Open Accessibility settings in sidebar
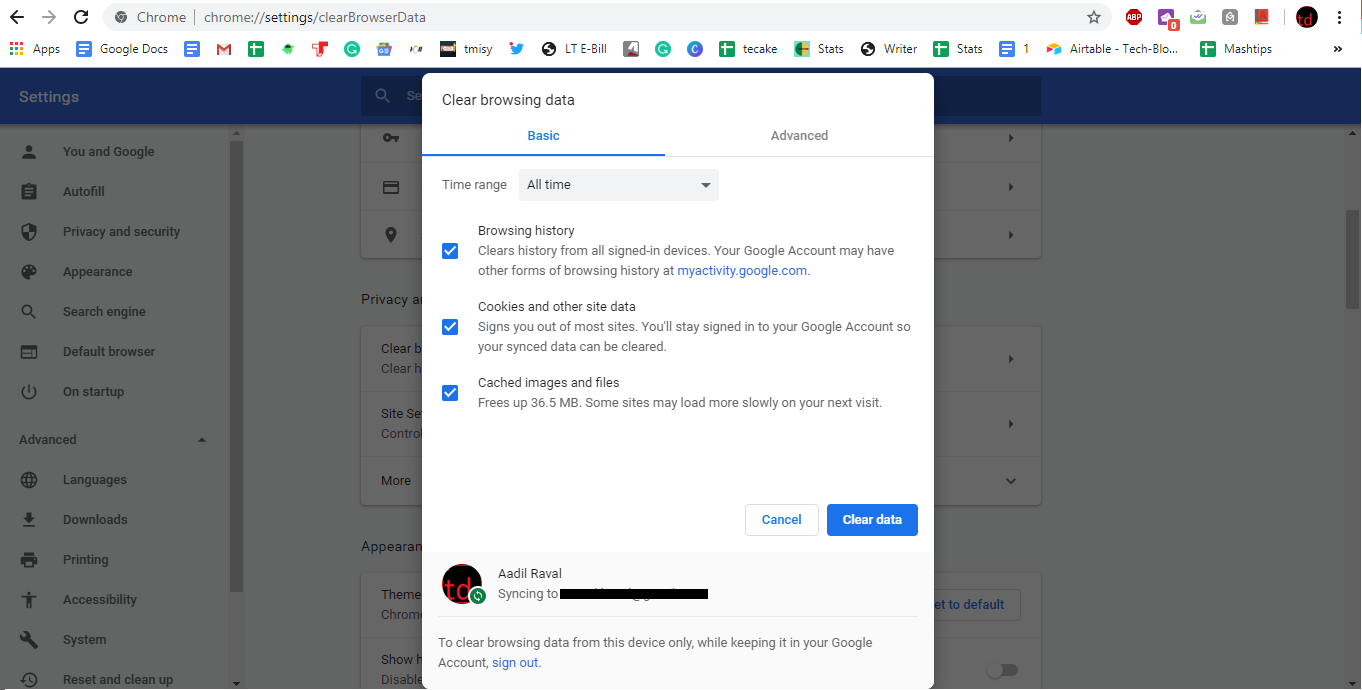Viewport: 1362px width, 690px height. click(x=100, y=599)
